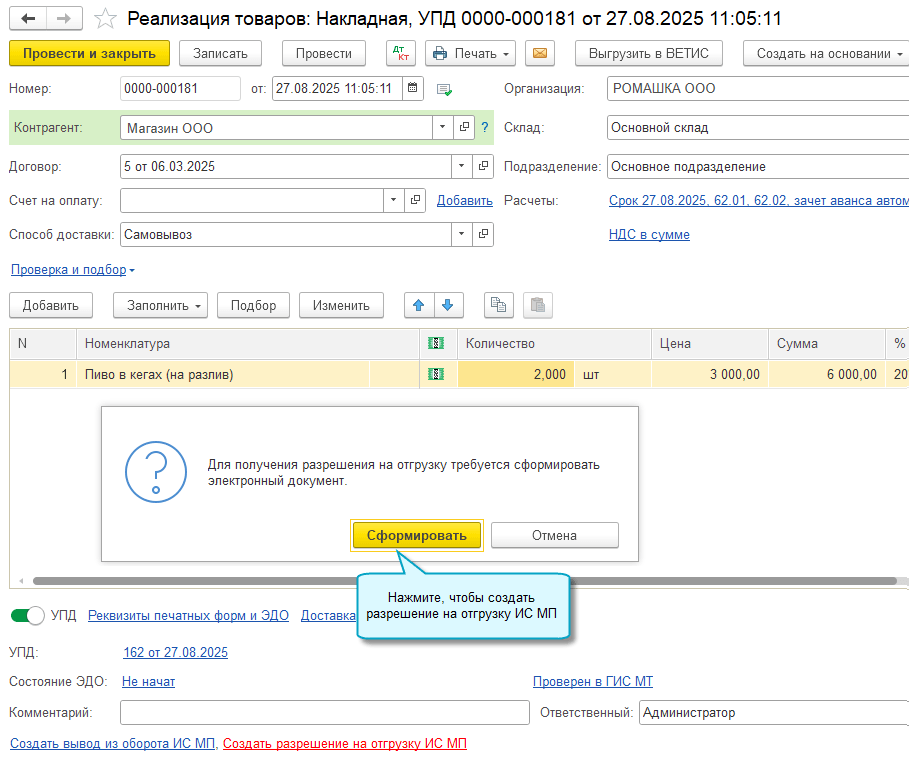The image size is (909, 764).
Task: Click the Записать button
Action: pos(220,53)
